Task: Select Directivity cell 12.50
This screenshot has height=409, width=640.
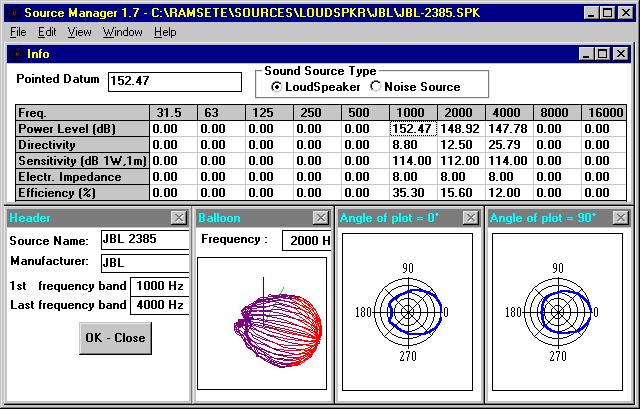Action: 461,145
